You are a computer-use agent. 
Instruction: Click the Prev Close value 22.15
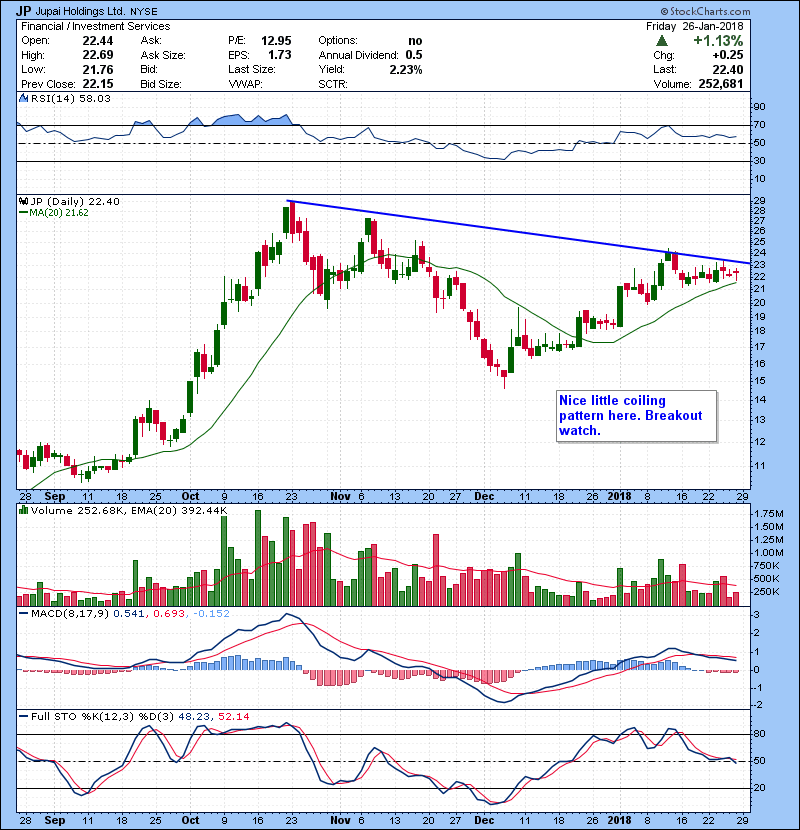pyautogui.click(x=98, y=84)
